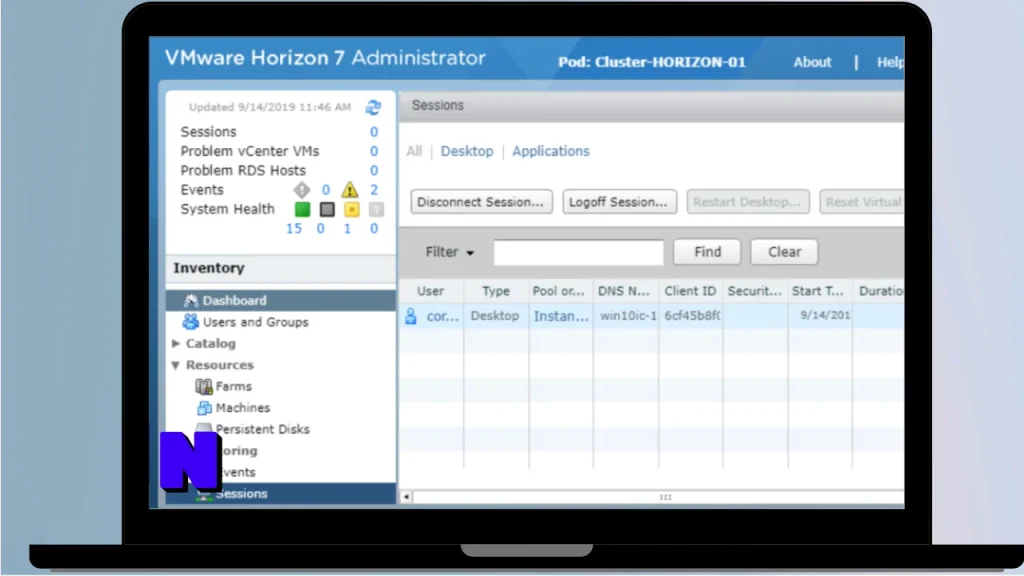Click the '6cf45b8f' client ID cell
Viewport: 1024px width, 576px height.
[x=692, y=316]
